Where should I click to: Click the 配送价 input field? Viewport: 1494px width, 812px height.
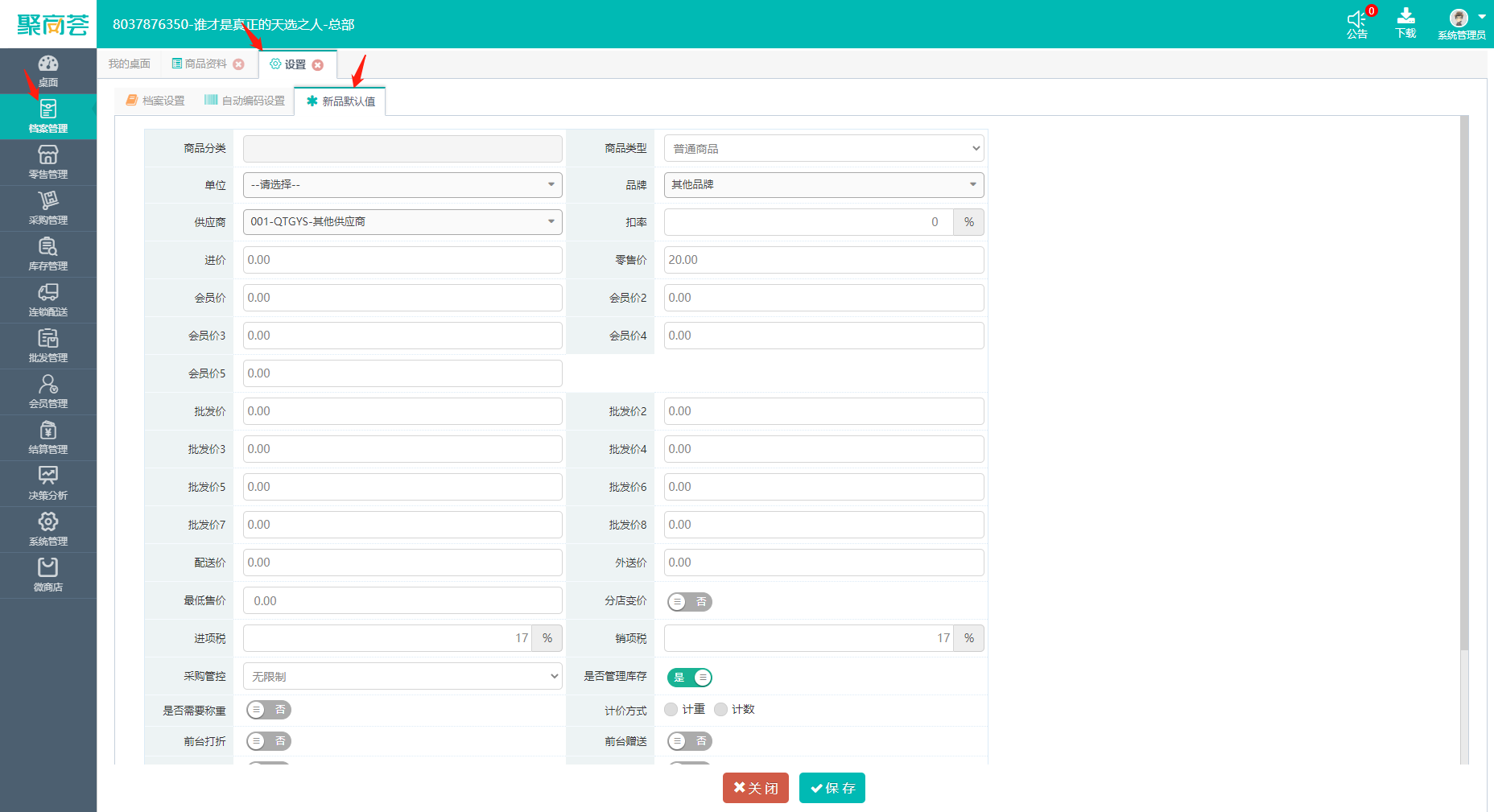point(402,563)
